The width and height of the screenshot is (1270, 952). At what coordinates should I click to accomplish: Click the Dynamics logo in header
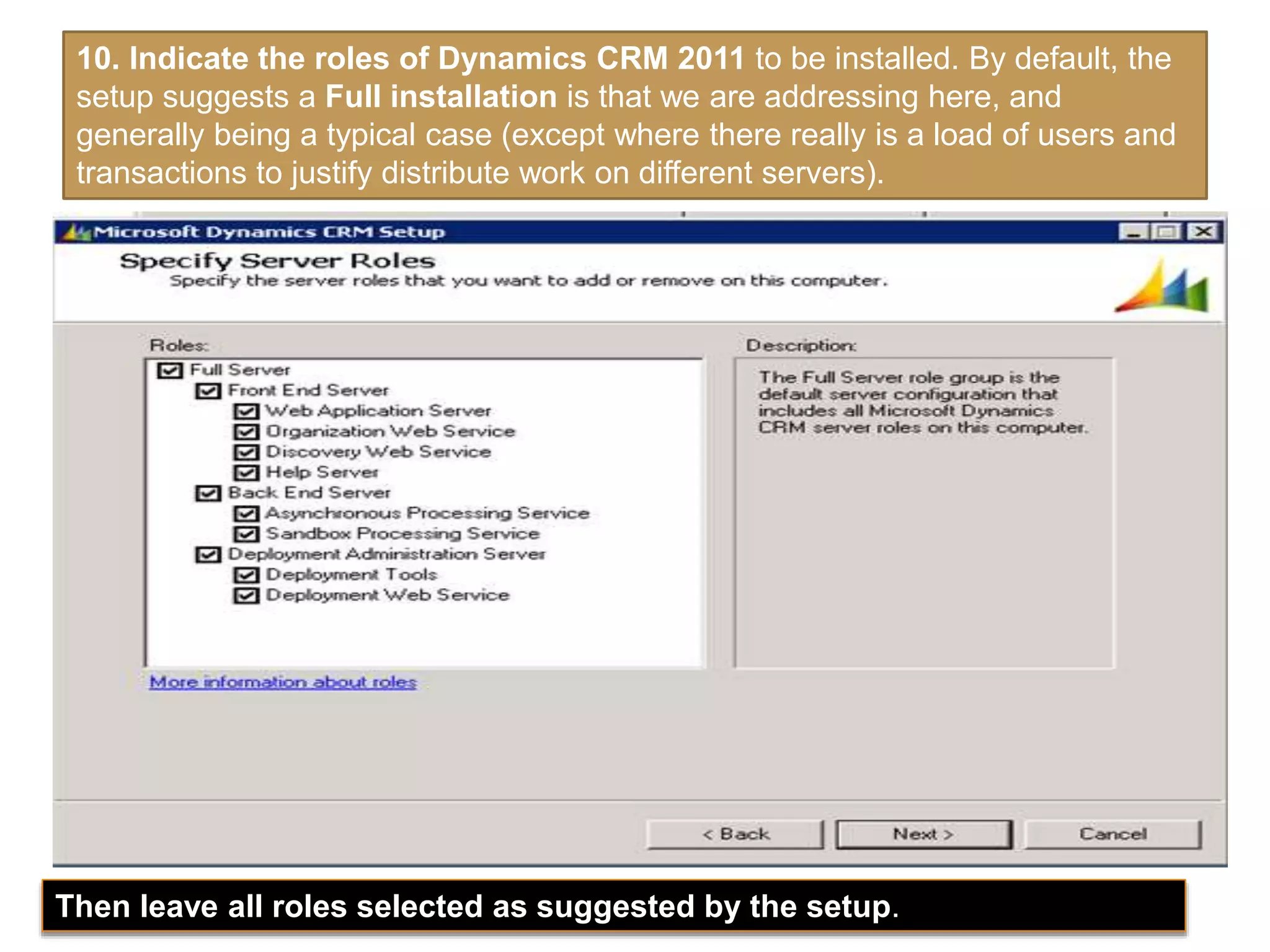tap(1162, 286)
